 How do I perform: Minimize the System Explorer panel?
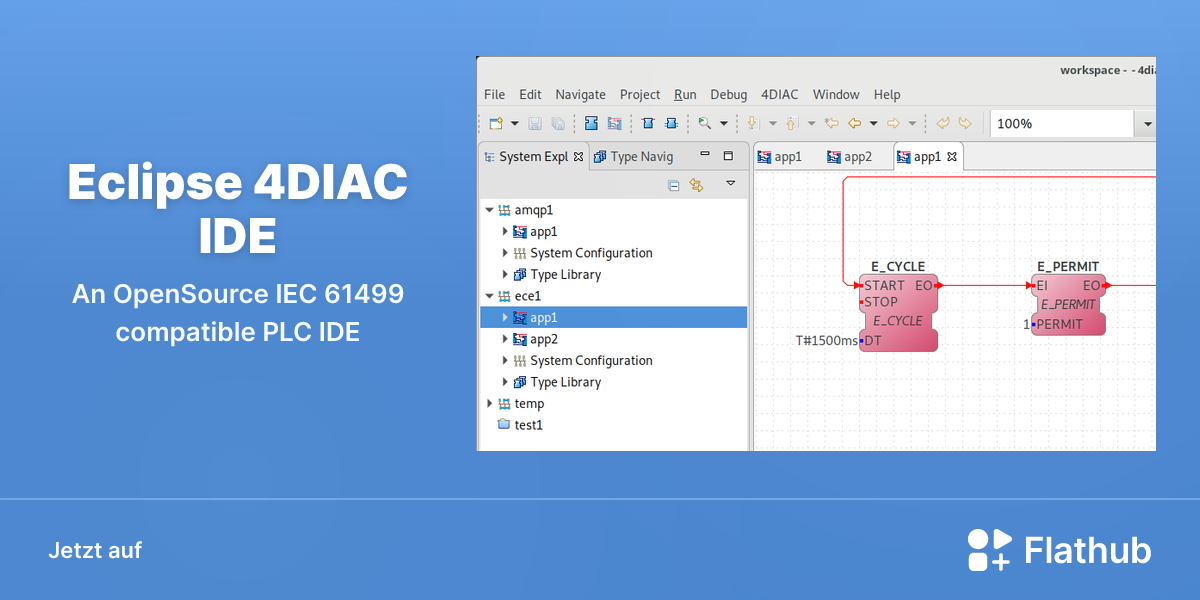pyautogui.click(x=705, y=155)
